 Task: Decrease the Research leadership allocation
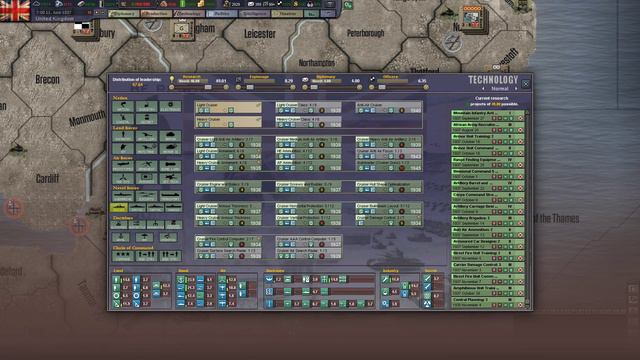pyautogui.click(x=171, y=87)
